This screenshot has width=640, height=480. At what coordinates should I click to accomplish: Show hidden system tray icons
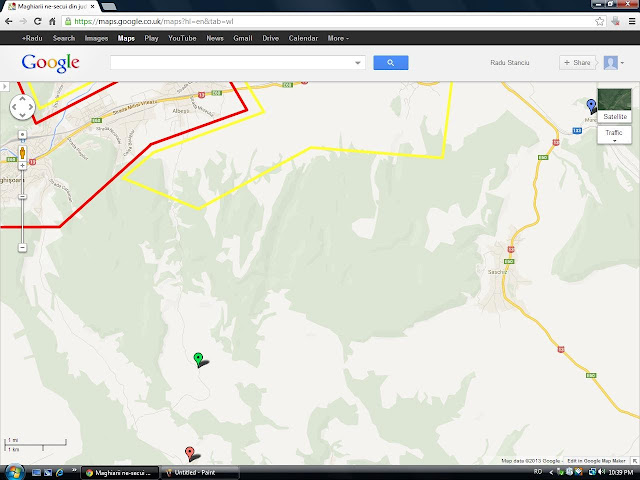pos(551,472)
